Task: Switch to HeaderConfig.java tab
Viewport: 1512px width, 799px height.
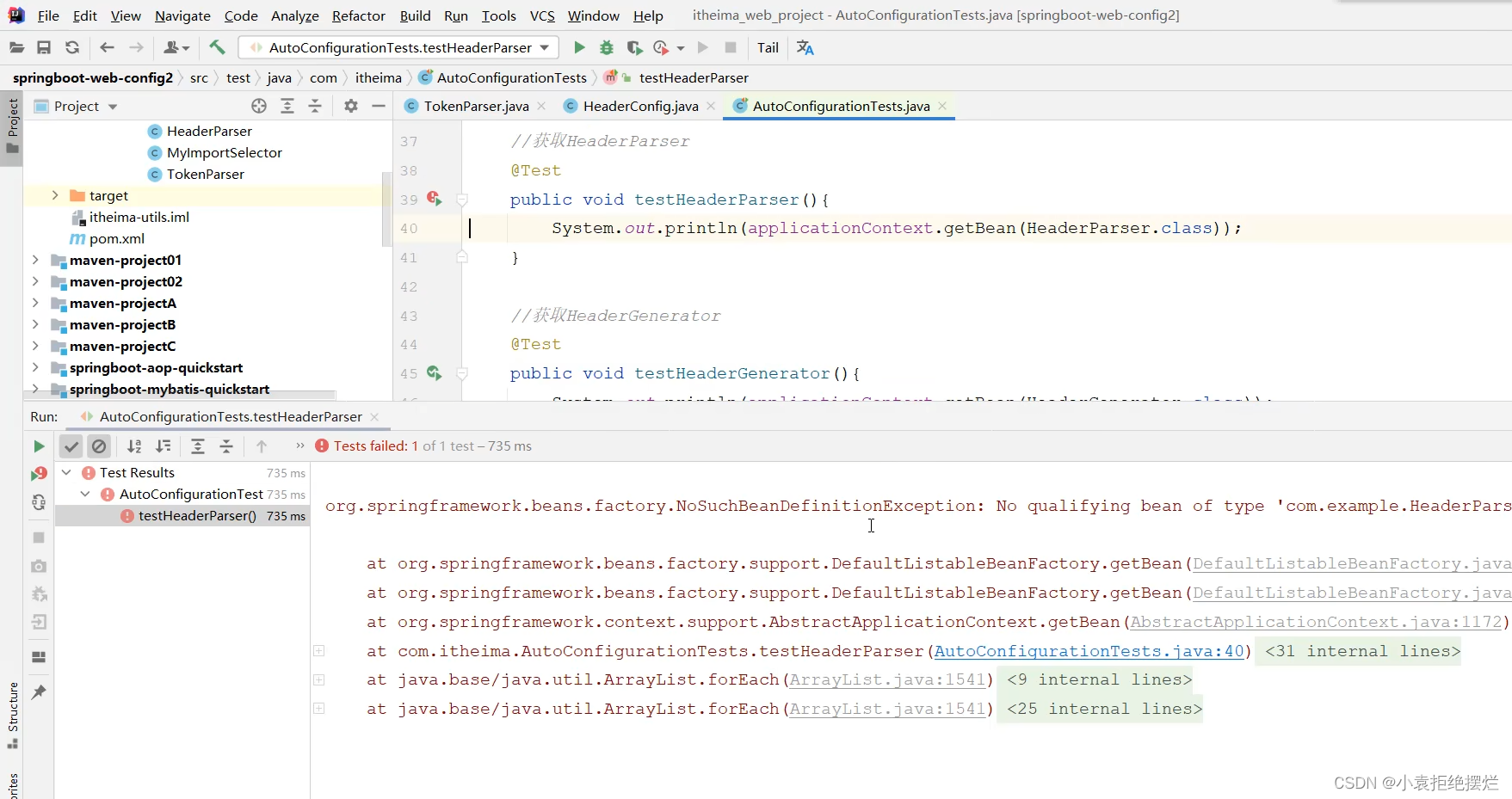Action: click(640, 106)
